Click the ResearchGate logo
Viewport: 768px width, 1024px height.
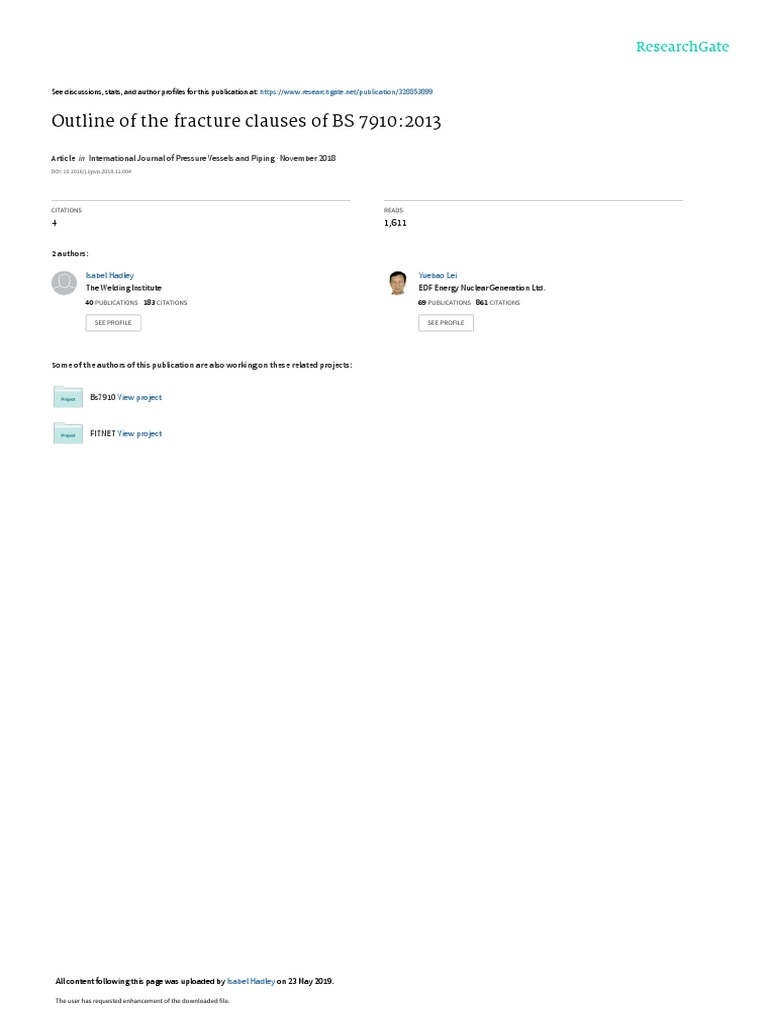coord(682,46)
